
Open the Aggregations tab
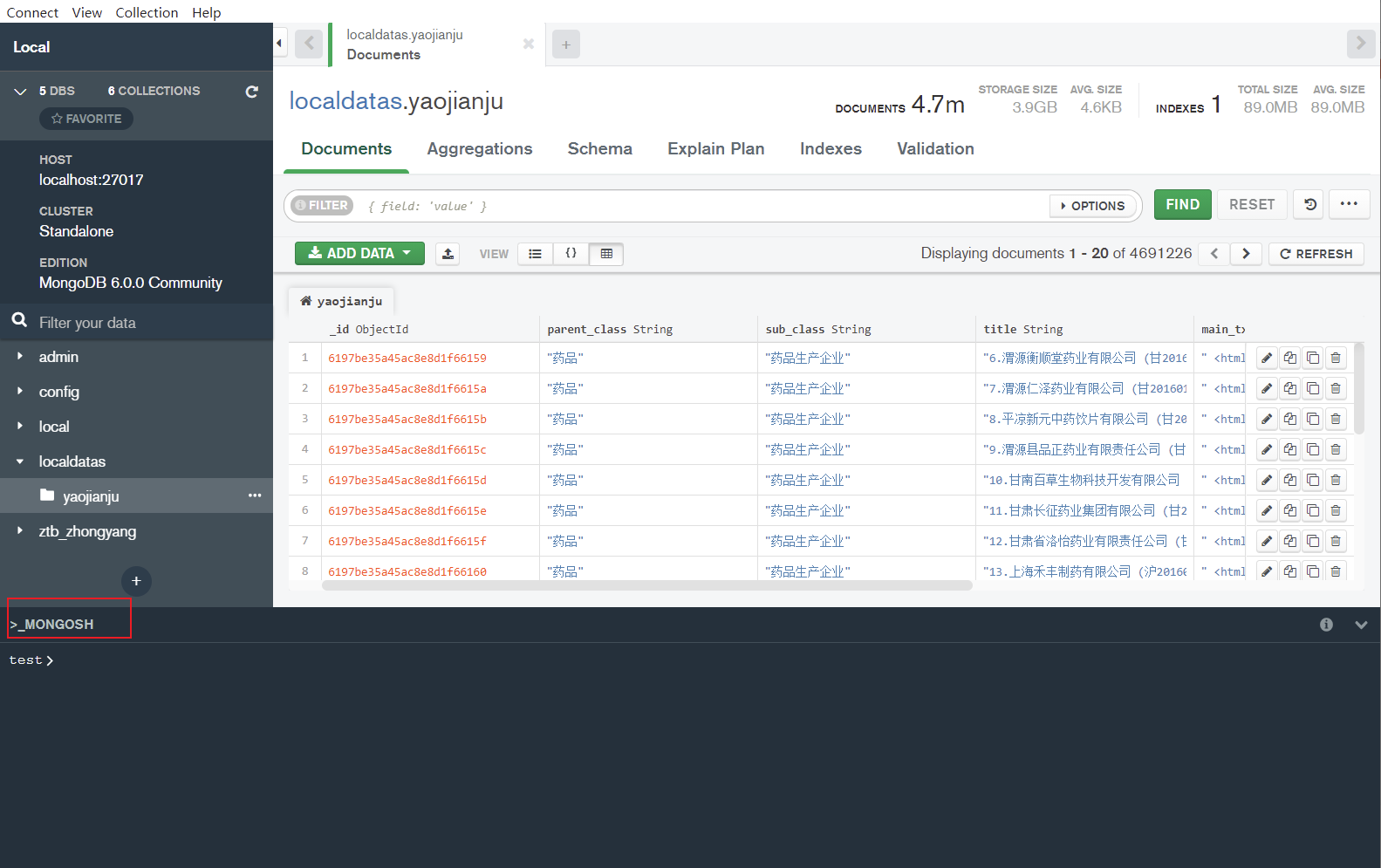click(479, 149)
